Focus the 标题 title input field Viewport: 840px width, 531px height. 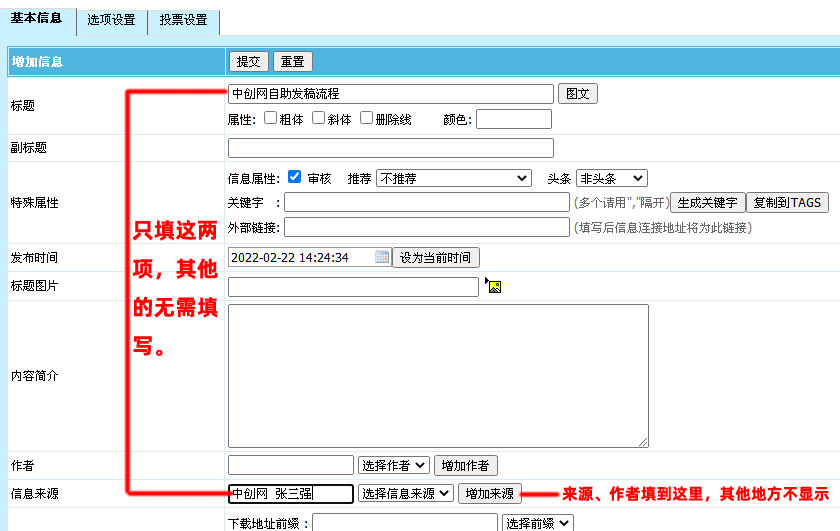point(391,94)
